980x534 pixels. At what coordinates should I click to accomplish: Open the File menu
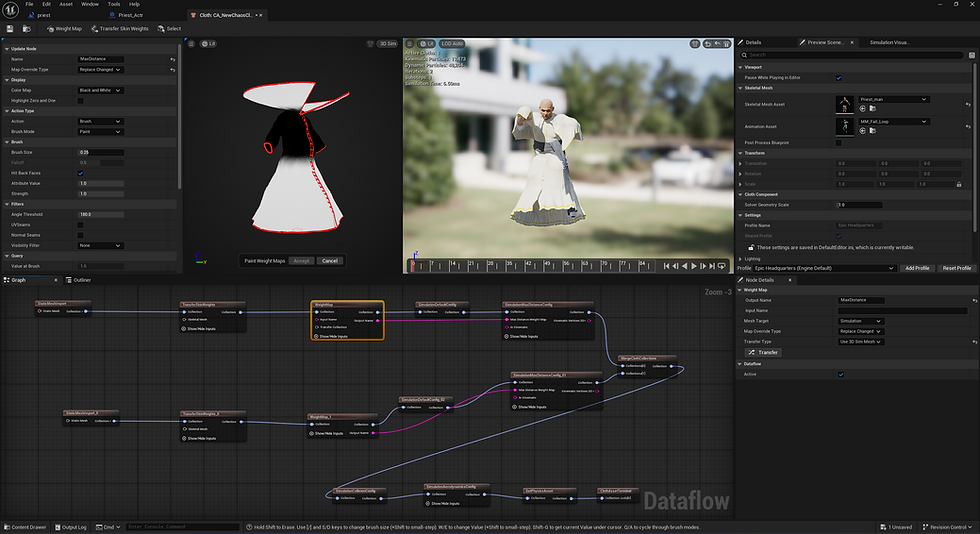click(x=29, y=4)
